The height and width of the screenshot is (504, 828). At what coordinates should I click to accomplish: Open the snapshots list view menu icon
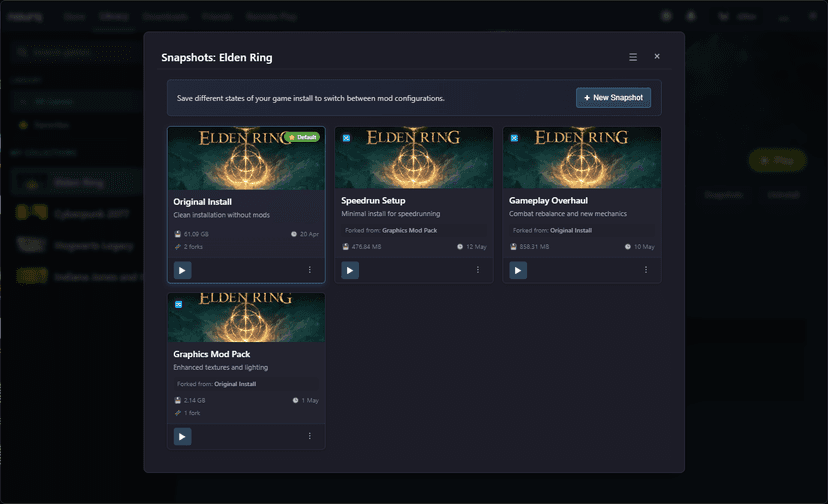pyautogui.click(x=633, y=57)
